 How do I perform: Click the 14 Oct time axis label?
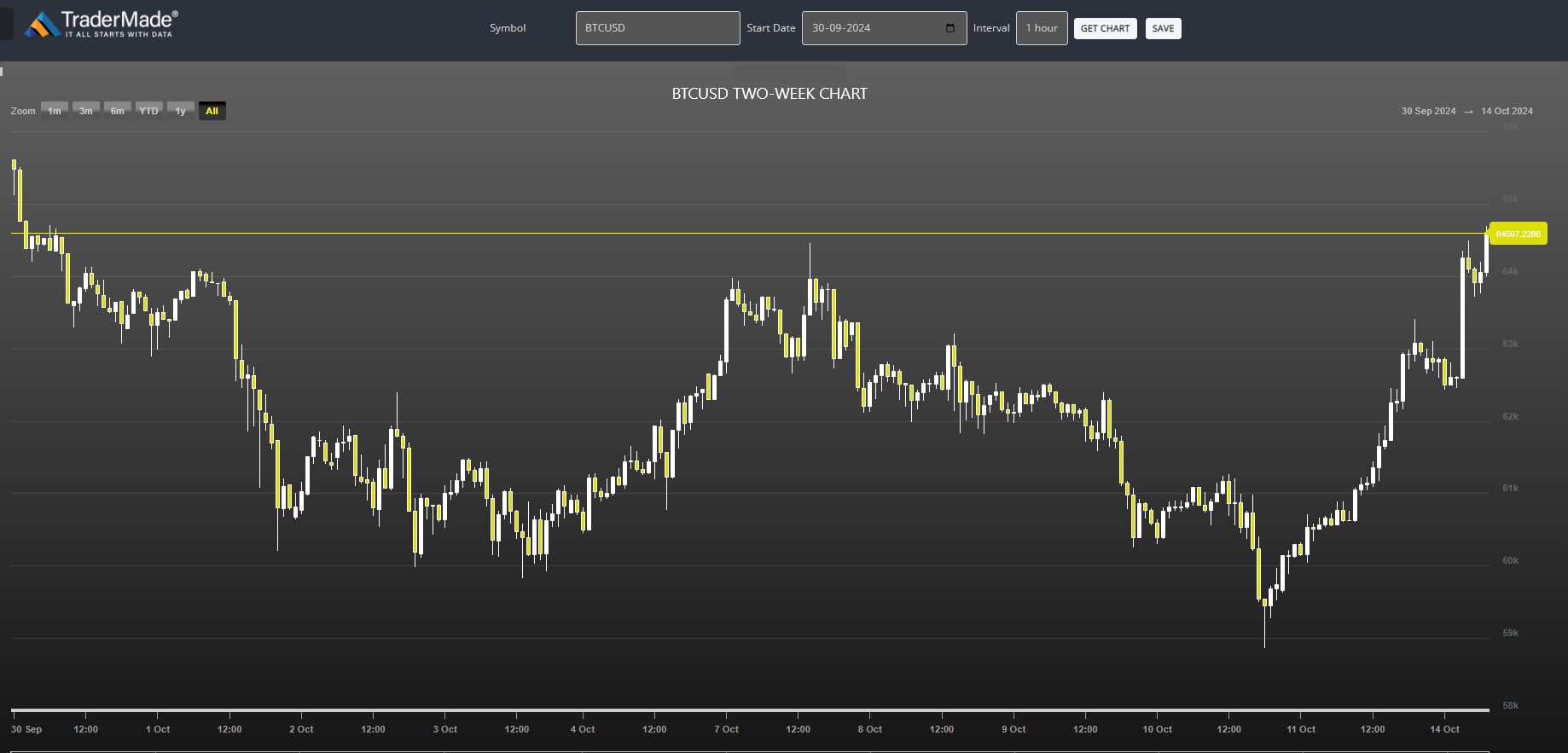(x=1445, y=729)
